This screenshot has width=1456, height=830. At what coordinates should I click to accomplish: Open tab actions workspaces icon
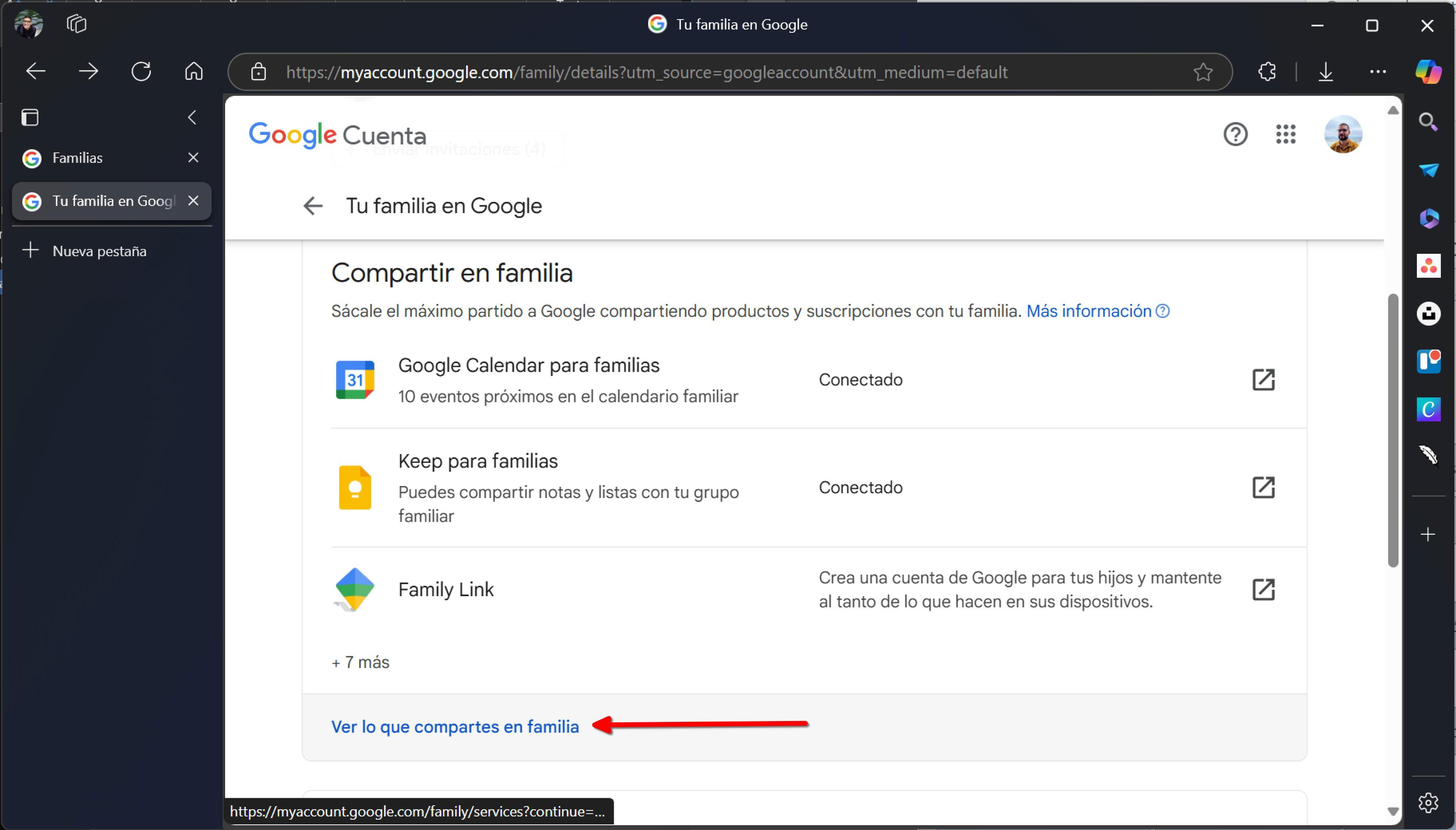point(76,24)
